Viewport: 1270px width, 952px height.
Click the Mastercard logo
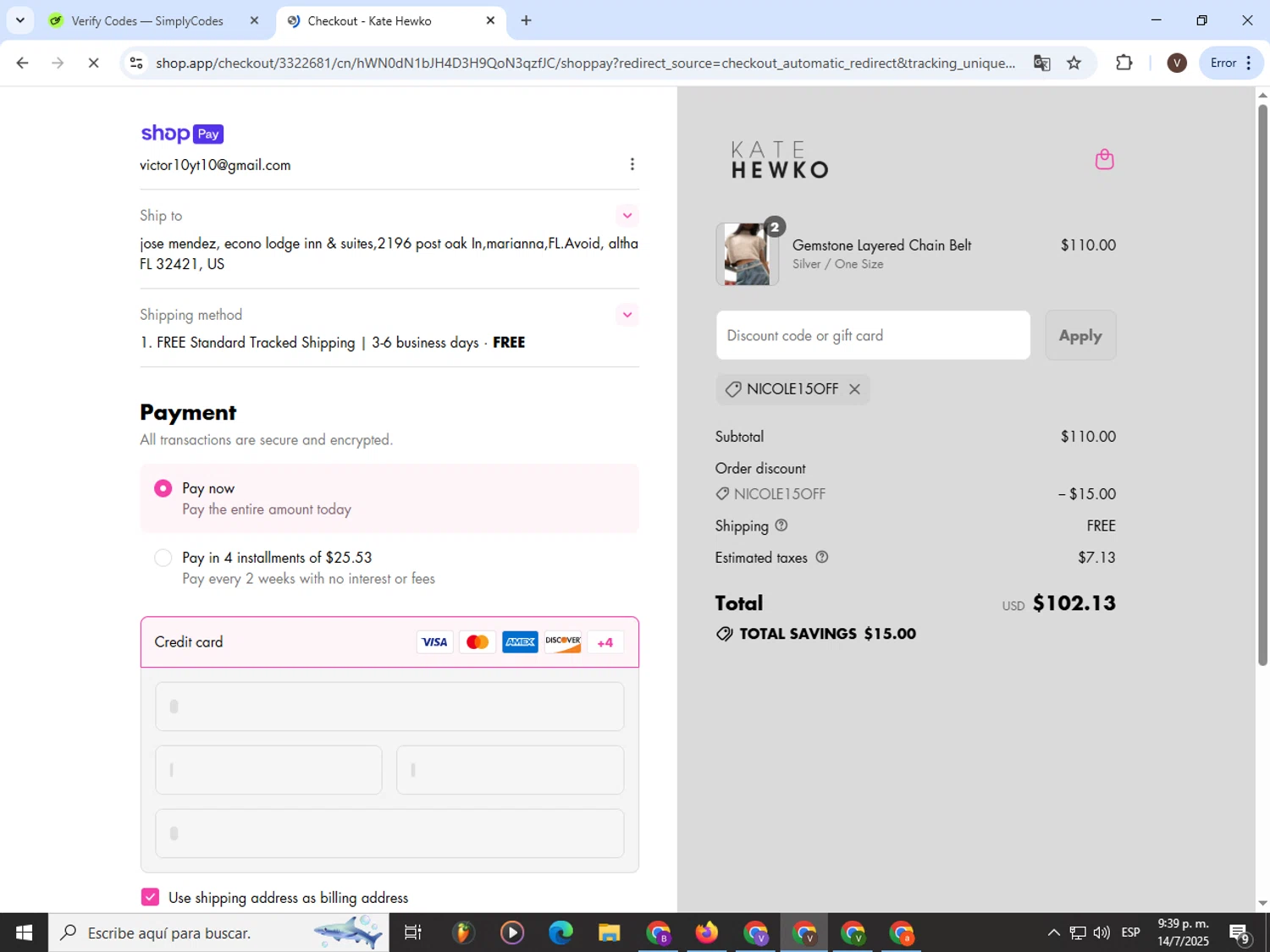tap(478, 642)
